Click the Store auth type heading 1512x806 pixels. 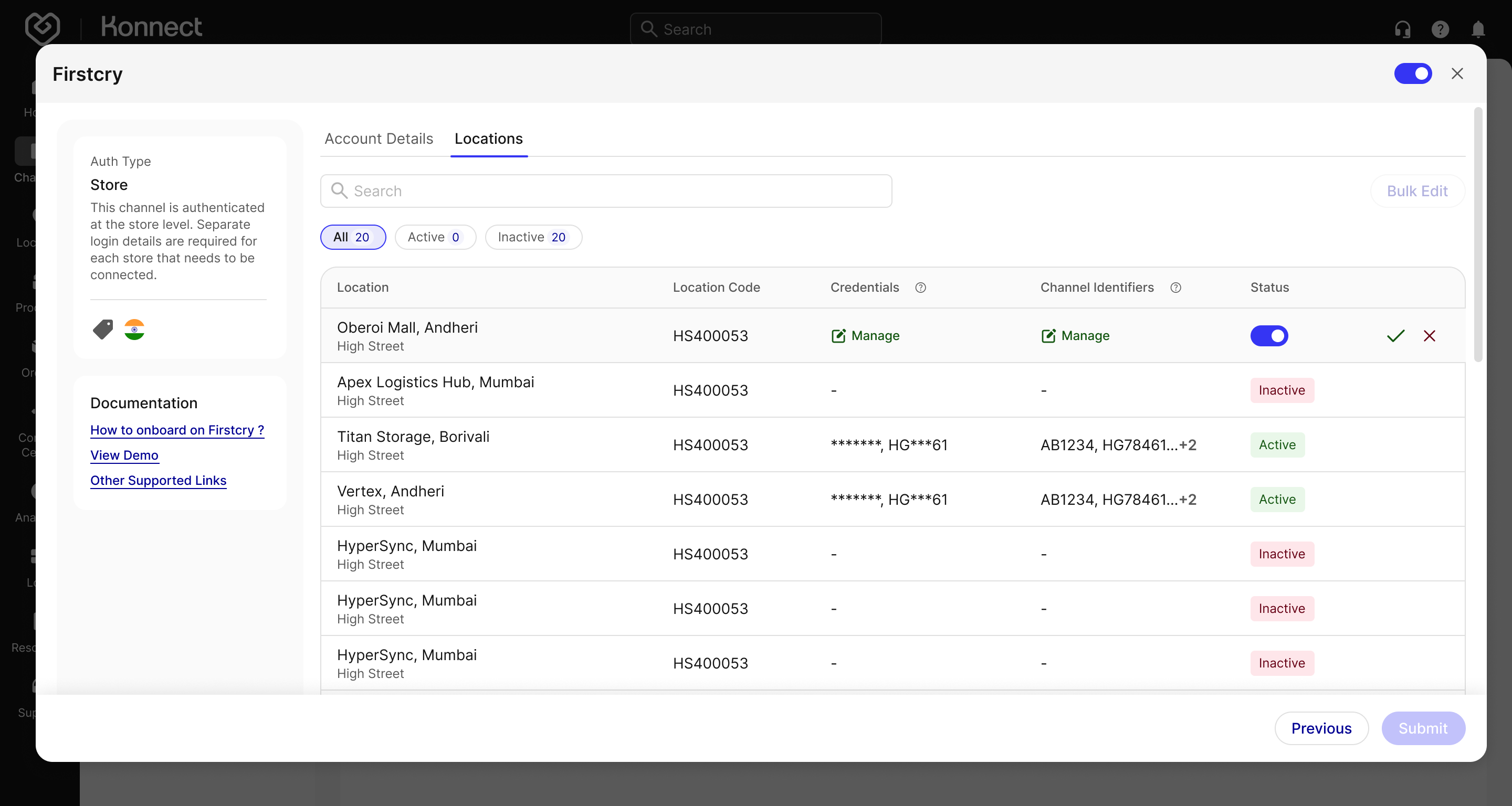pos(109,185)
